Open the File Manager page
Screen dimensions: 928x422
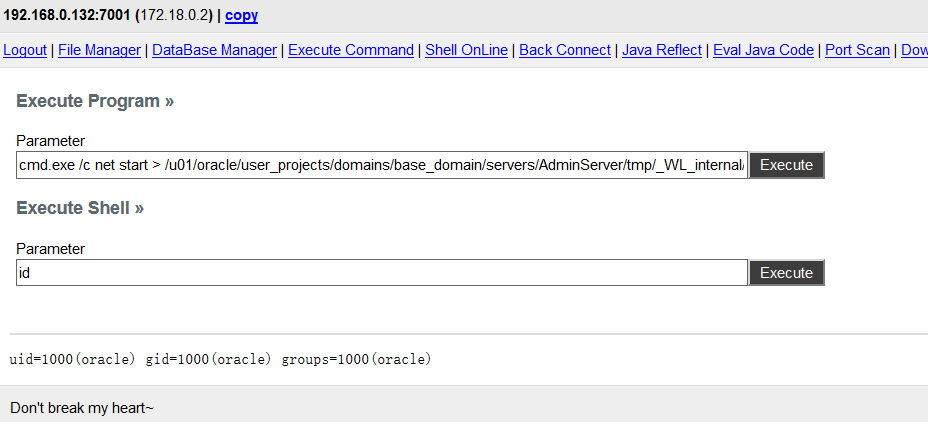[99, 50]
